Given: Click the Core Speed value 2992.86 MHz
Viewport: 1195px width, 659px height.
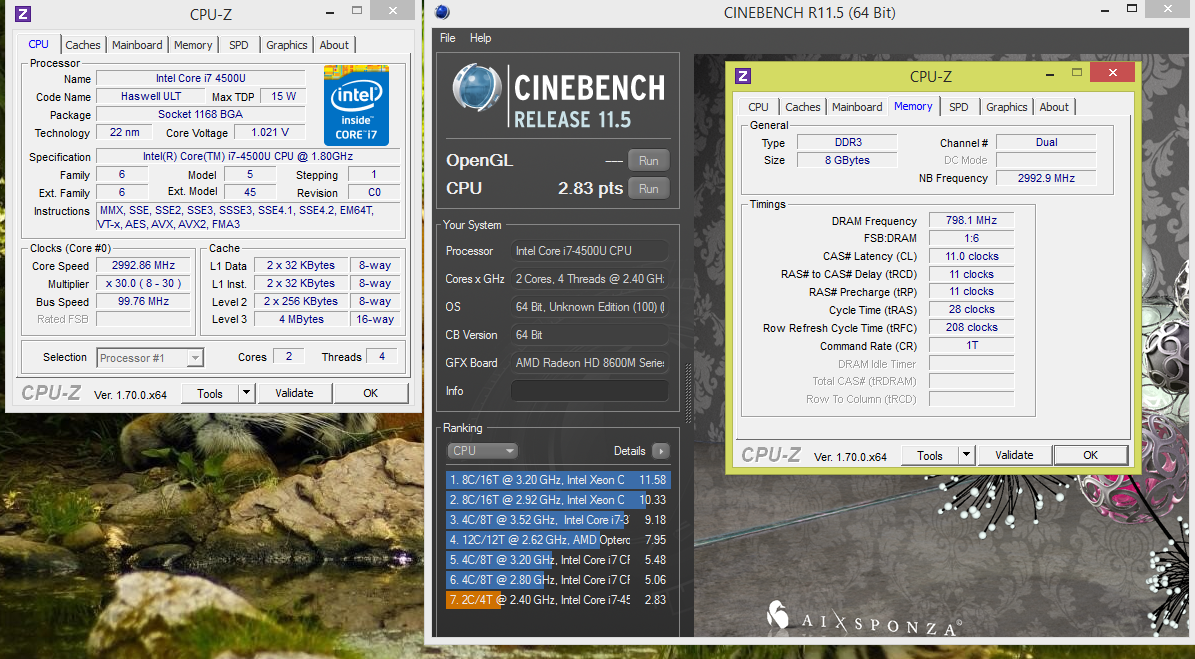Looking at the screenshot, I should click(x=143, y=266).
